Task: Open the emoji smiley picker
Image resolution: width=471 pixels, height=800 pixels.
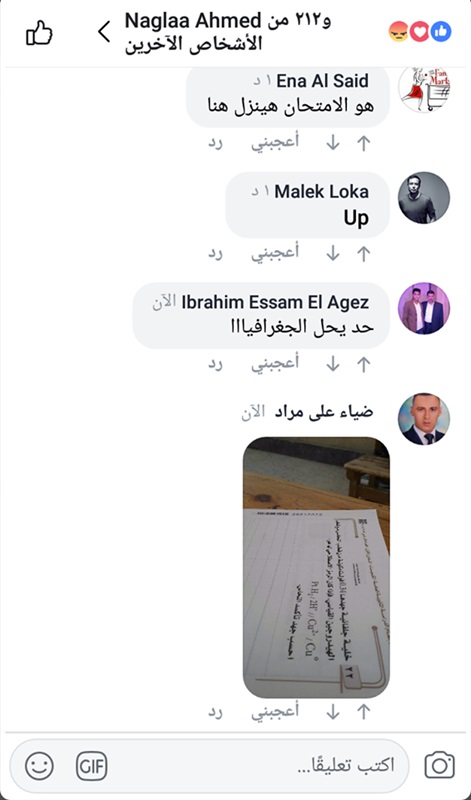Action: 39,766
